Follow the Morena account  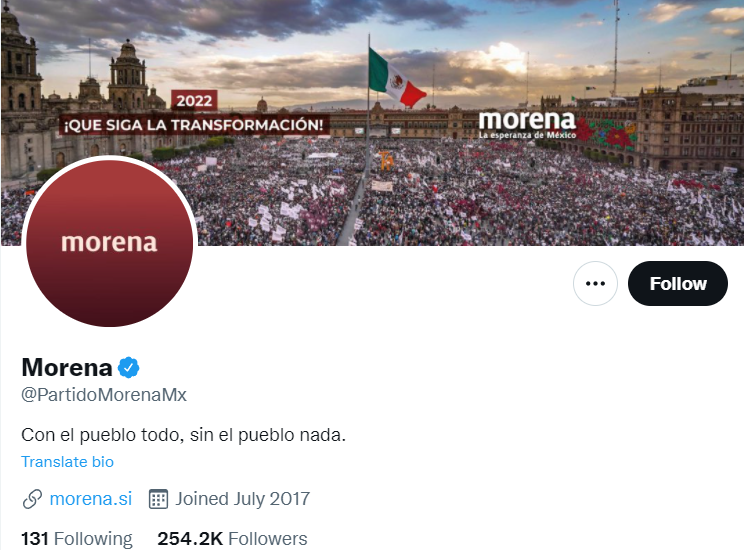678,283
